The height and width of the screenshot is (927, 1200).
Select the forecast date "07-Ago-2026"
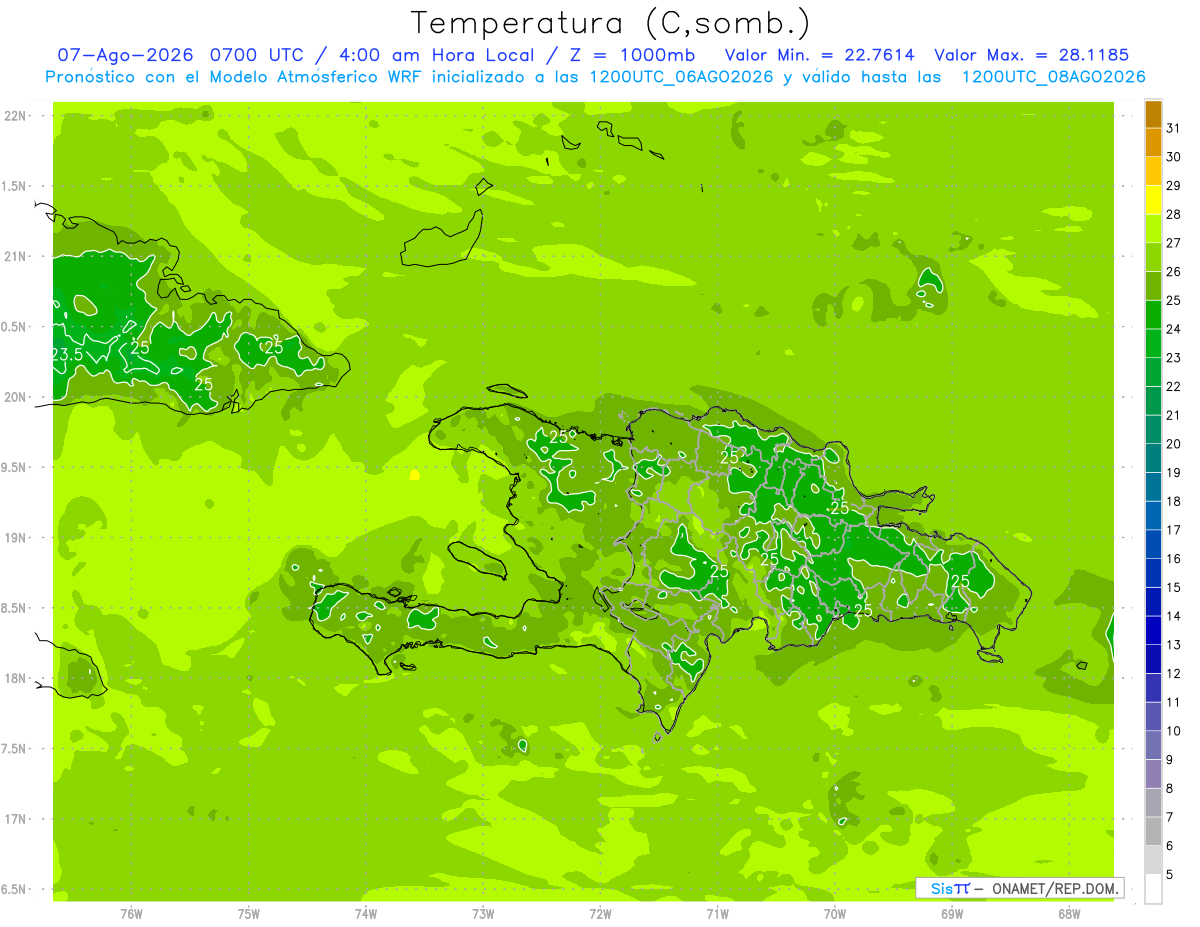pos(125,55)
